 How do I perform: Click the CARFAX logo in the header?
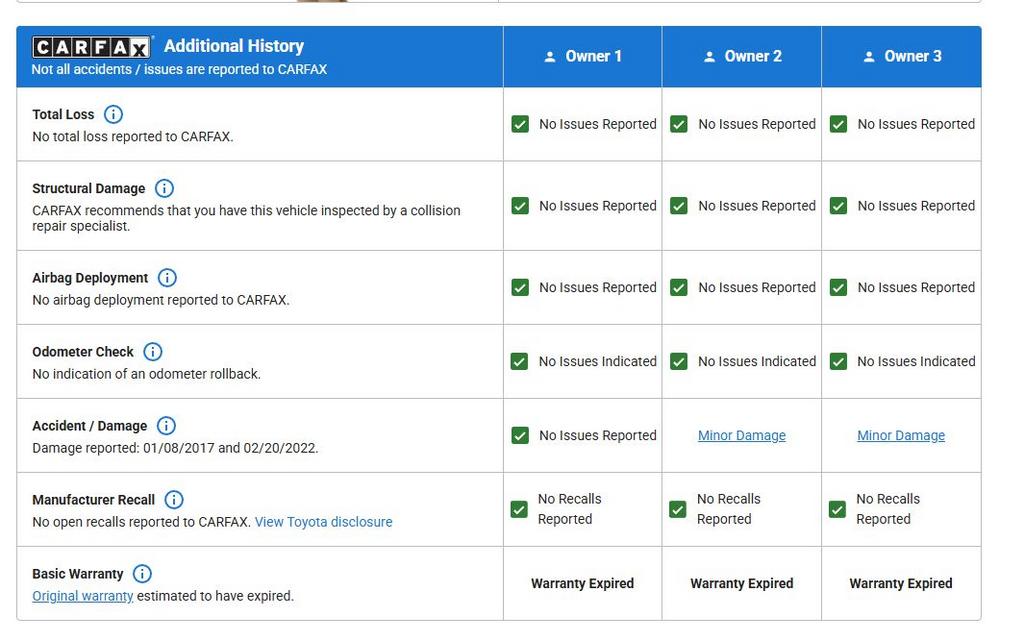[91, 47]
